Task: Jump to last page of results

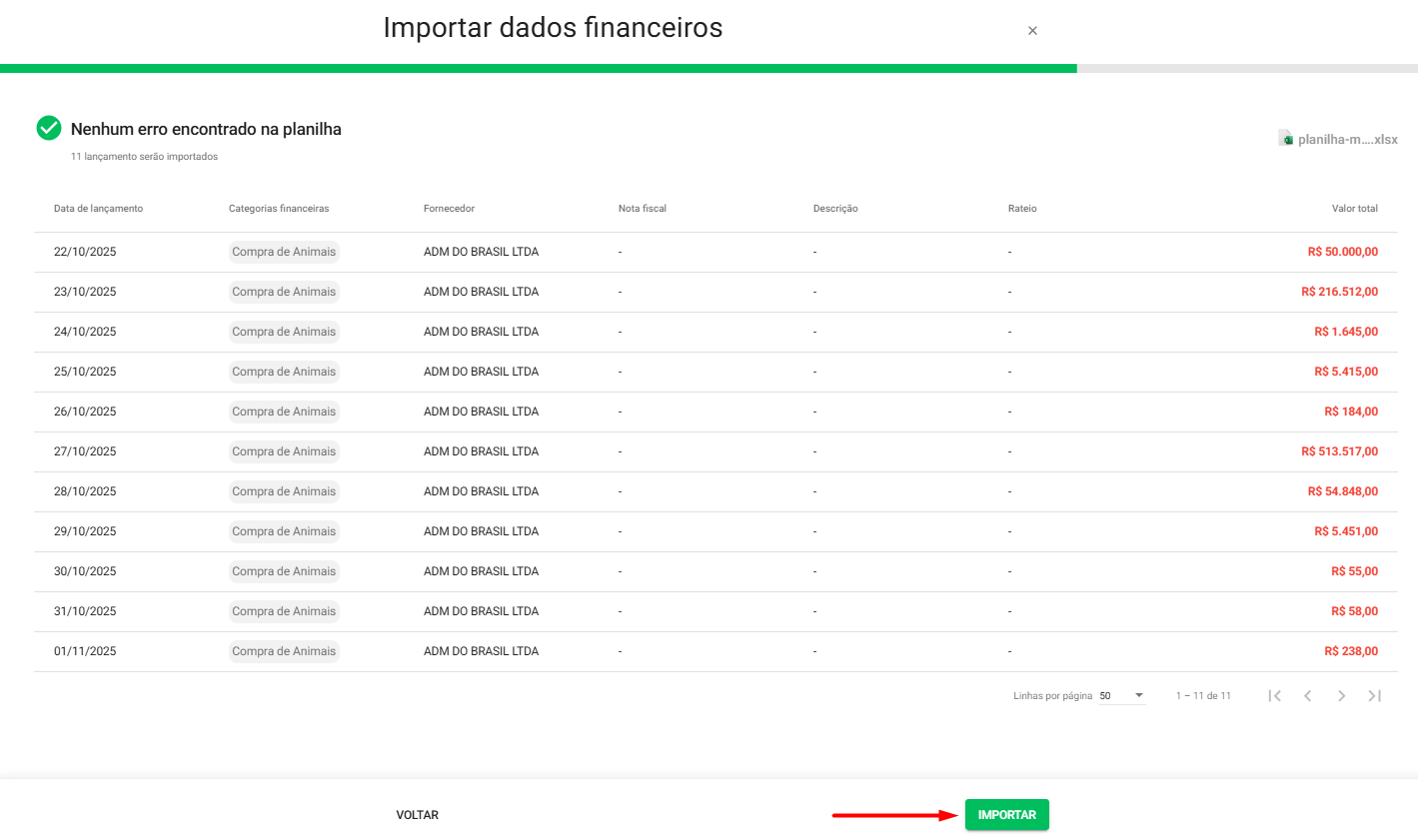Action: [x=1374, y=696]
